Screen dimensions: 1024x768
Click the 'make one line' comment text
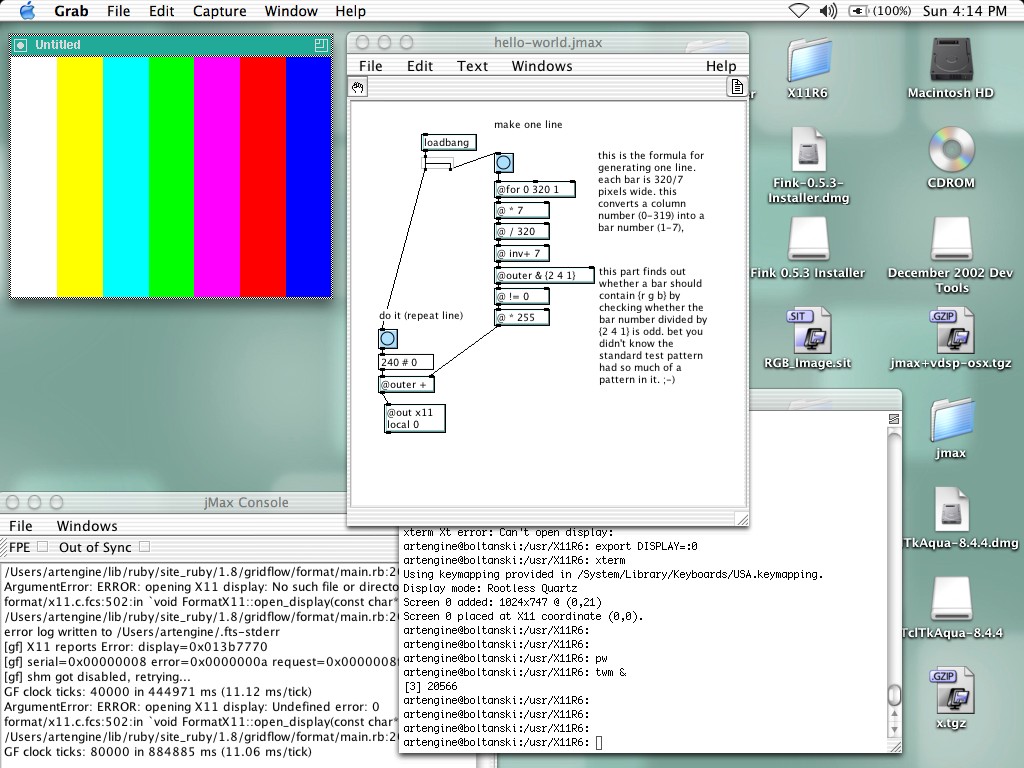(528, 124)
